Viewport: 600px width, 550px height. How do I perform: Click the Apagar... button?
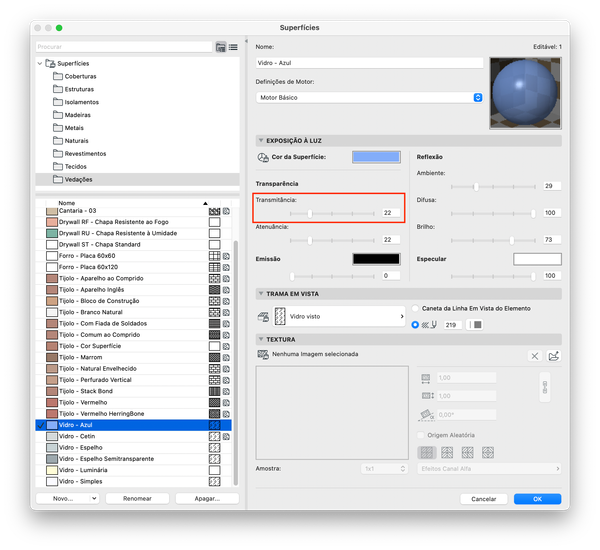pos(207,499)
